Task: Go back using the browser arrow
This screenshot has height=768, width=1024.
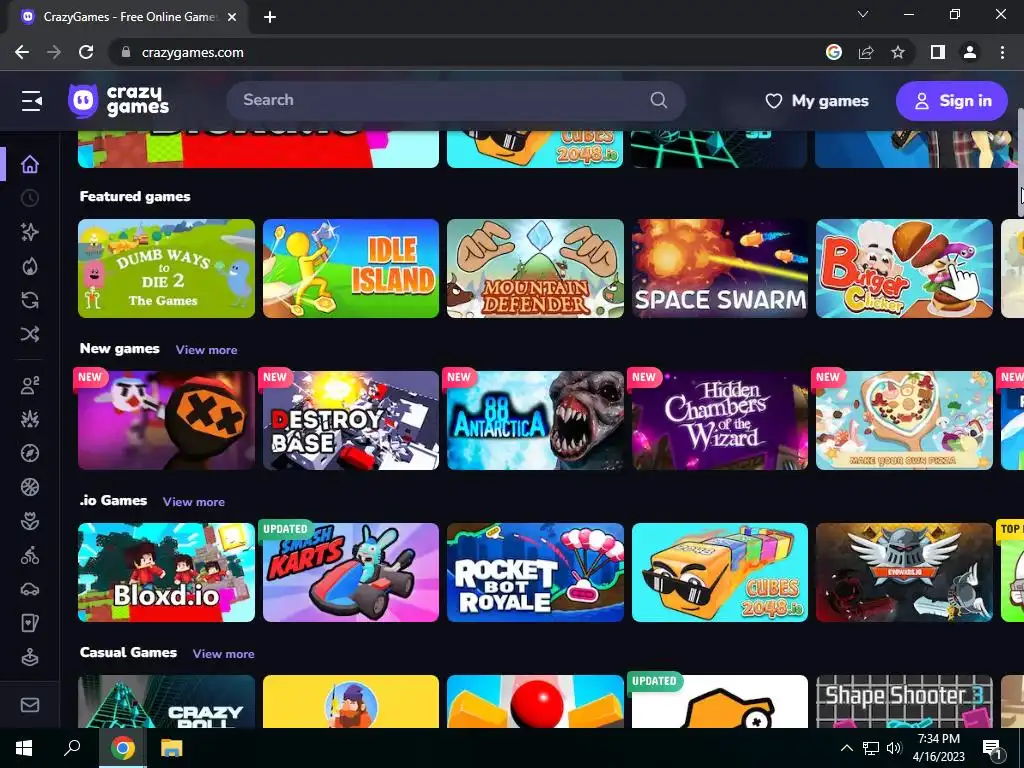Action: [22, 52]
